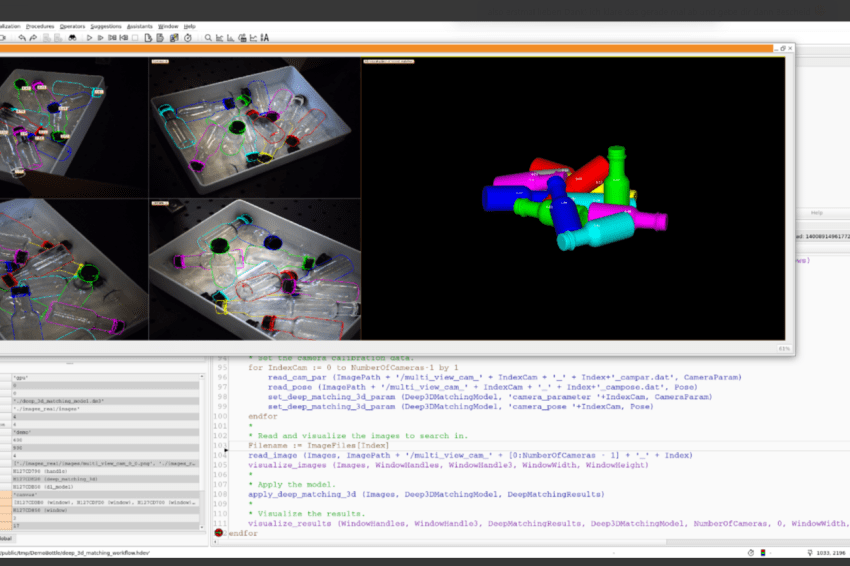Select the top-left camera image tile

[x=74, y=127]
